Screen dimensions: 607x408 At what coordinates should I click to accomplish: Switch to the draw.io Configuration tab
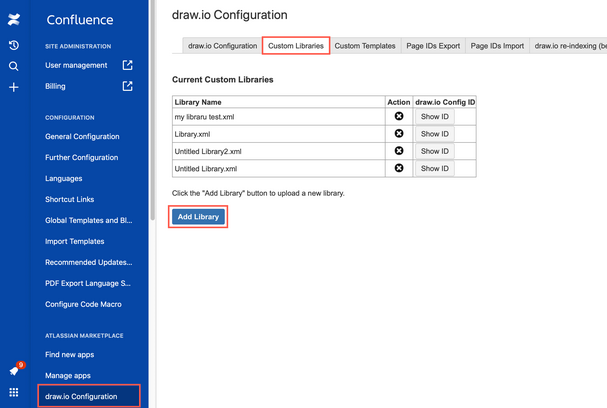point(222,46)
